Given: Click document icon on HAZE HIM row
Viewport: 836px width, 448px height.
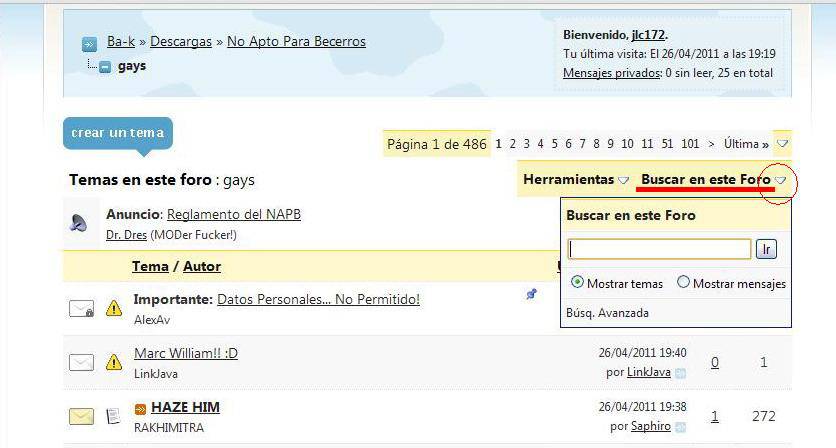Looking at the screenshot, I should (113, 416).
